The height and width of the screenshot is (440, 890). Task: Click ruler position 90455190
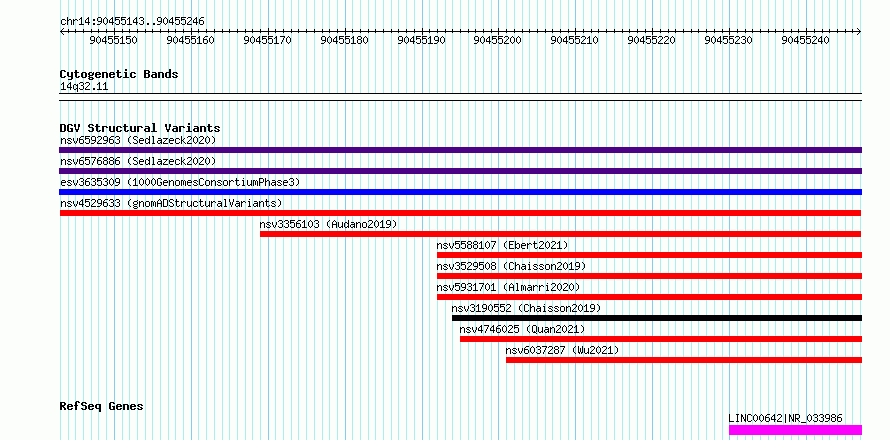tap(421, 40)
